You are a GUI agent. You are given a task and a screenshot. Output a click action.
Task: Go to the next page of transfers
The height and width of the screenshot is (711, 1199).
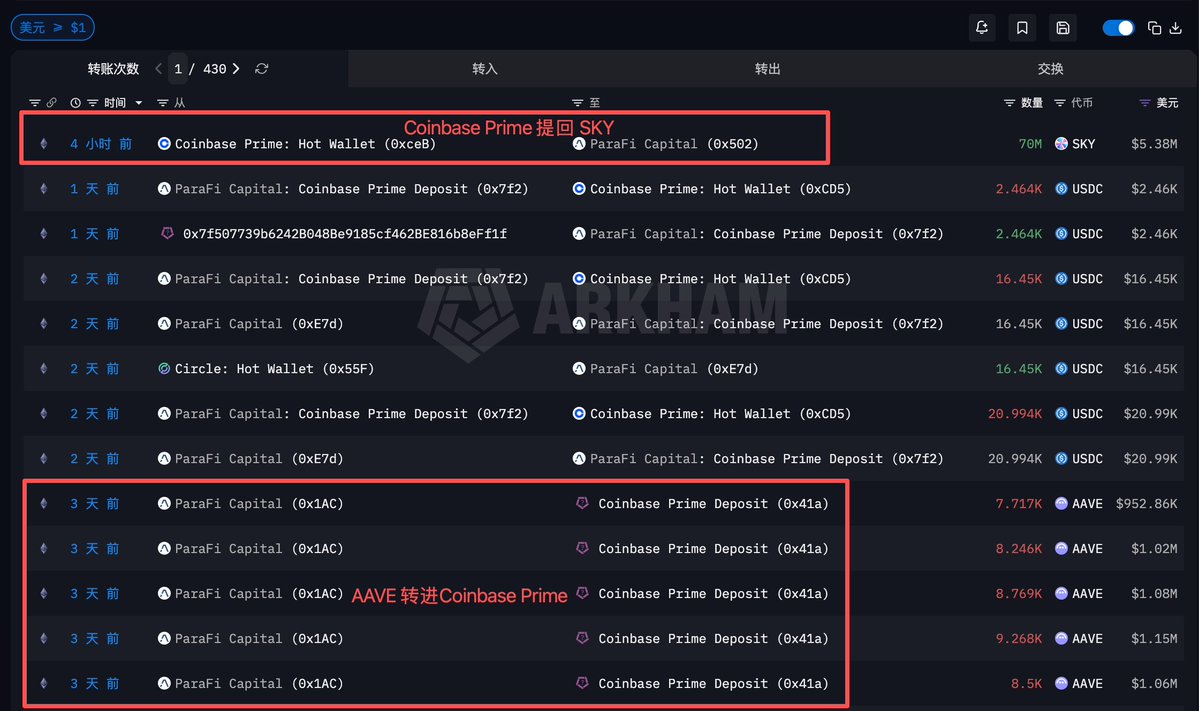pyautogui.click(x=236, y=69)
